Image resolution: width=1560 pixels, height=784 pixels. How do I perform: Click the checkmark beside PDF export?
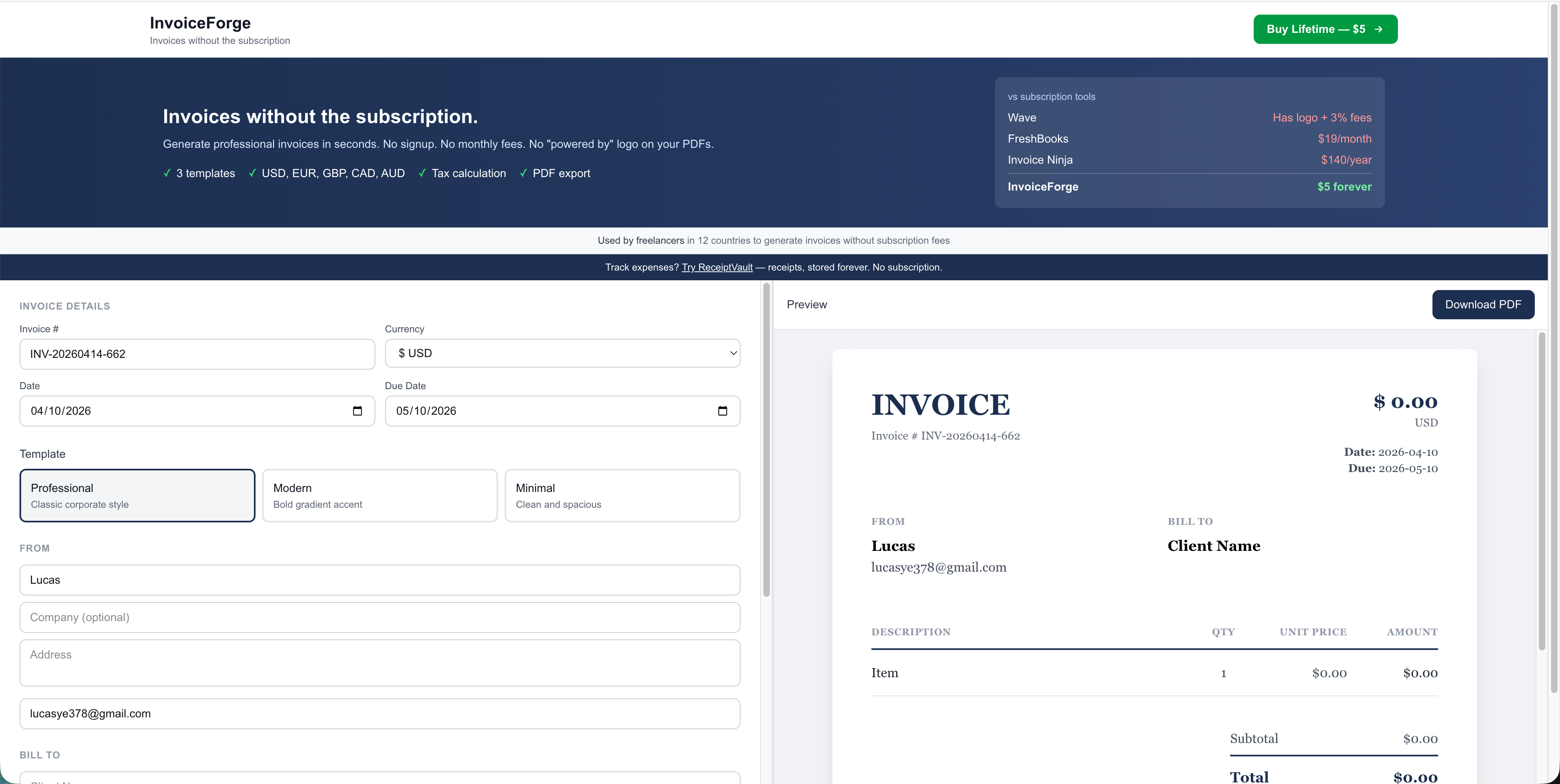point(523,173)
